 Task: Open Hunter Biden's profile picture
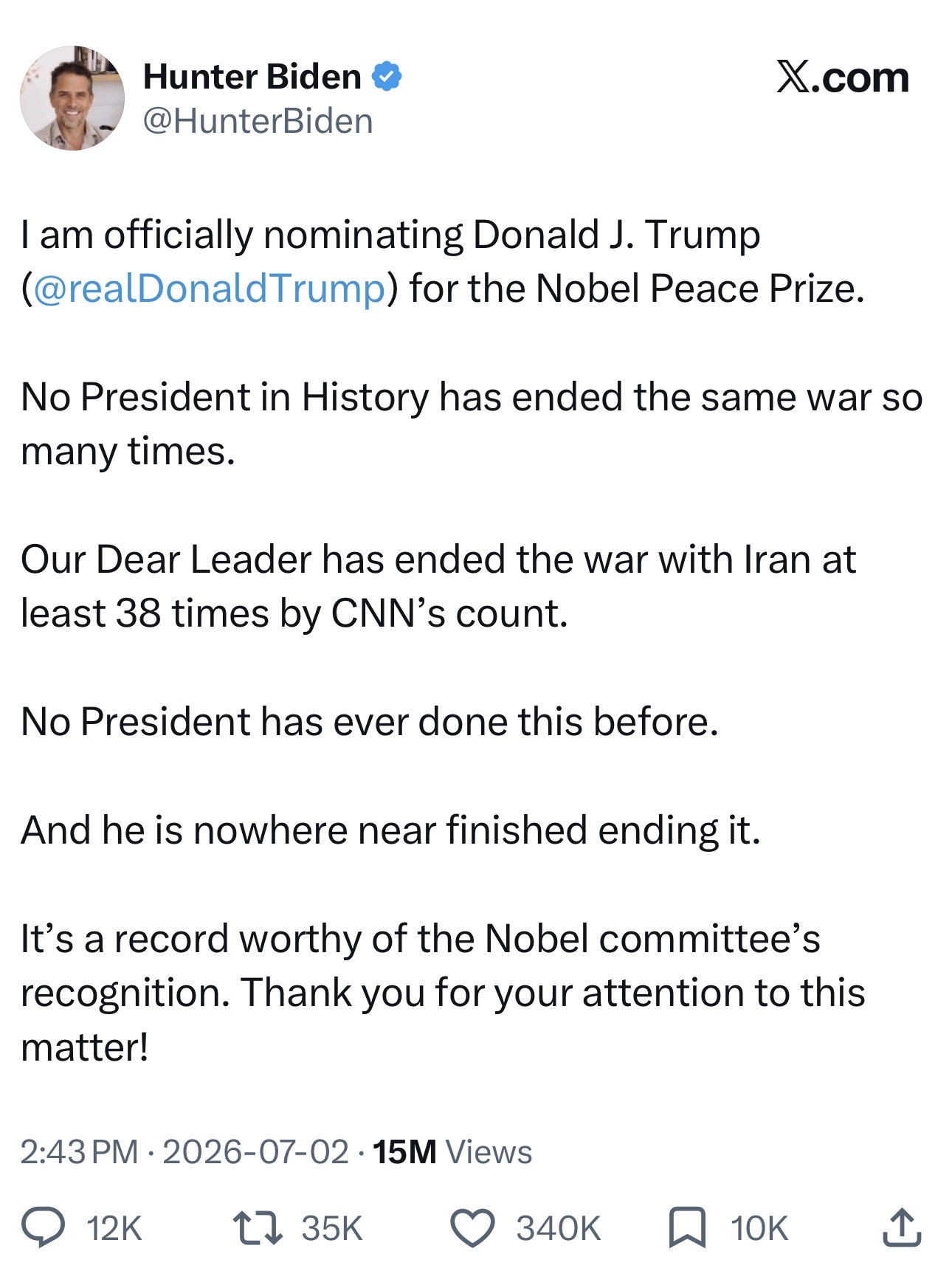pos(72,98)
